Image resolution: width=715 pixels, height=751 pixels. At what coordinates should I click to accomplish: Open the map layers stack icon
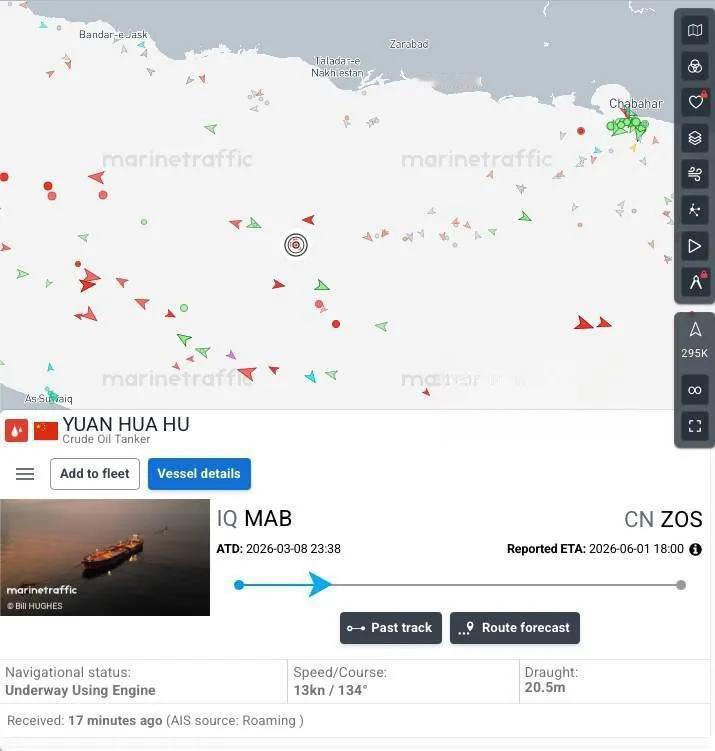(695, 138)
